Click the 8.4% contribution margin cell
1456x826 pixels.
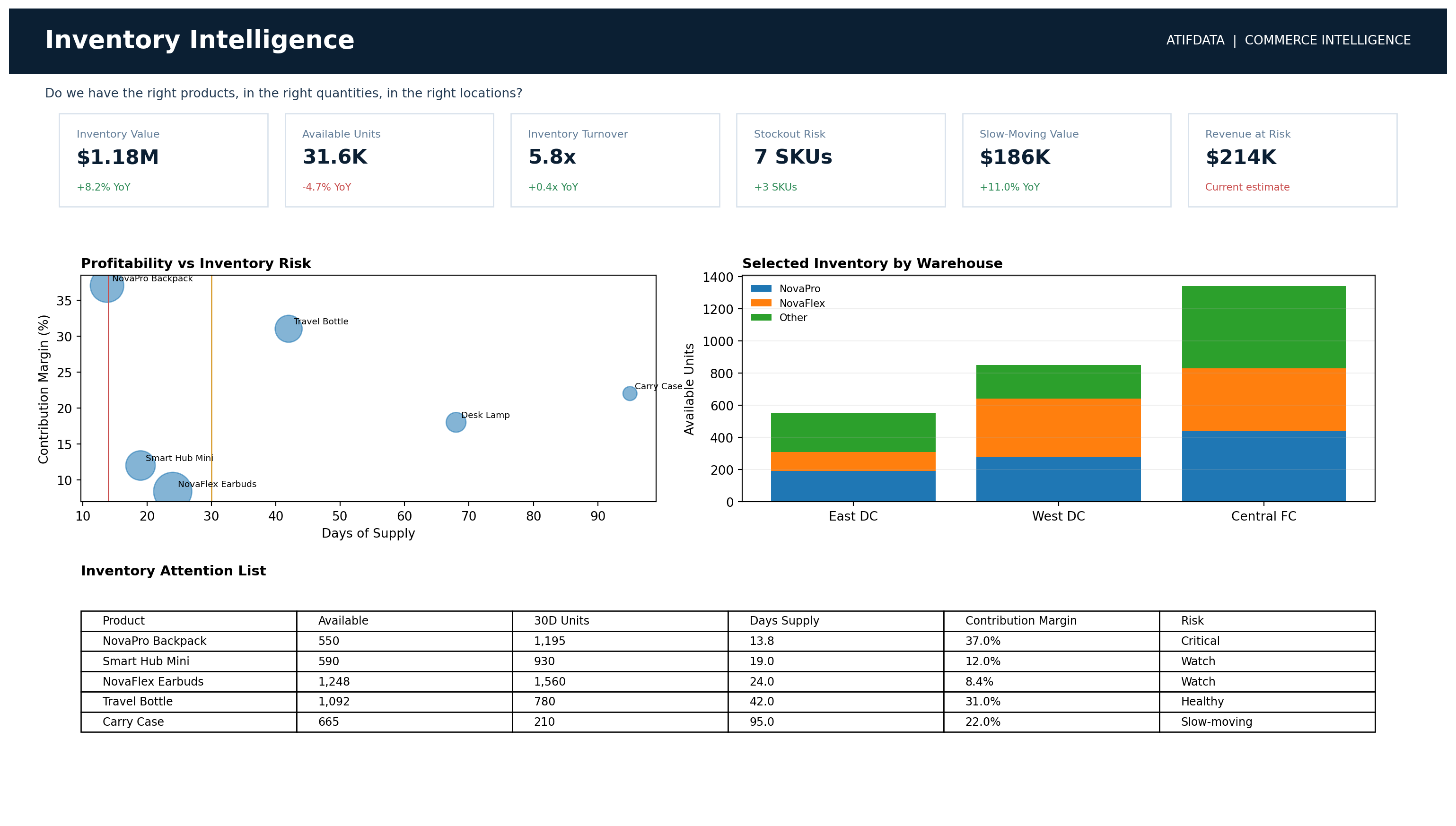click(x=1052, y=681)
